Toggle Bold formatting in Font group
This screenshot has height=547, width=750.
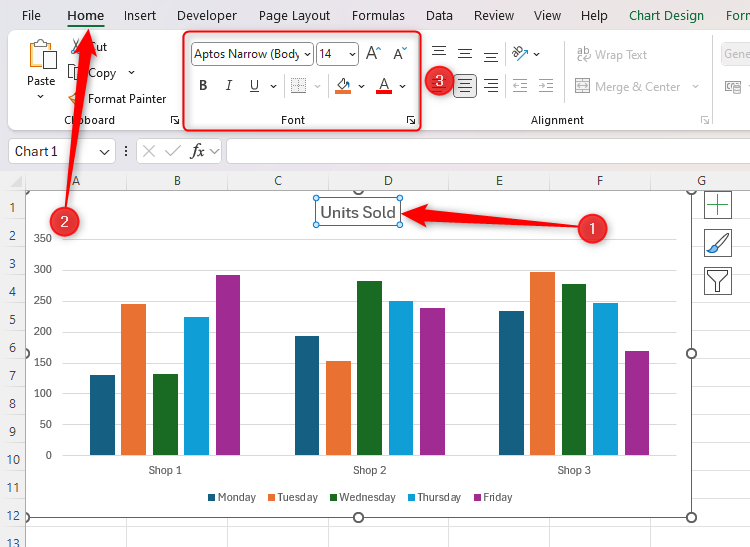(x=204, y=86)
